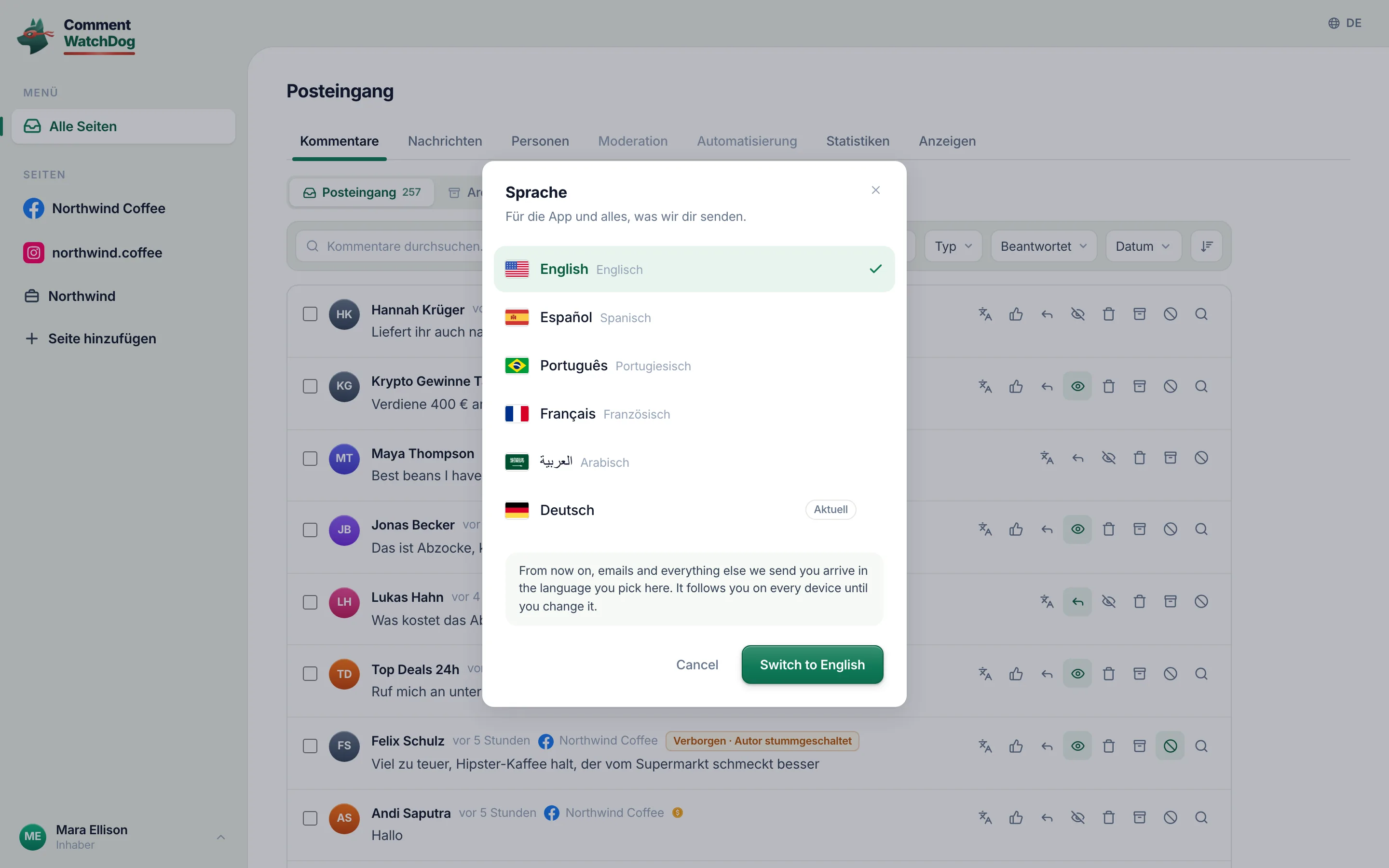Viewport: 1389px width, 868px height.
Task: Archive Top Deals 24h comment
Action: [1139, 673]
